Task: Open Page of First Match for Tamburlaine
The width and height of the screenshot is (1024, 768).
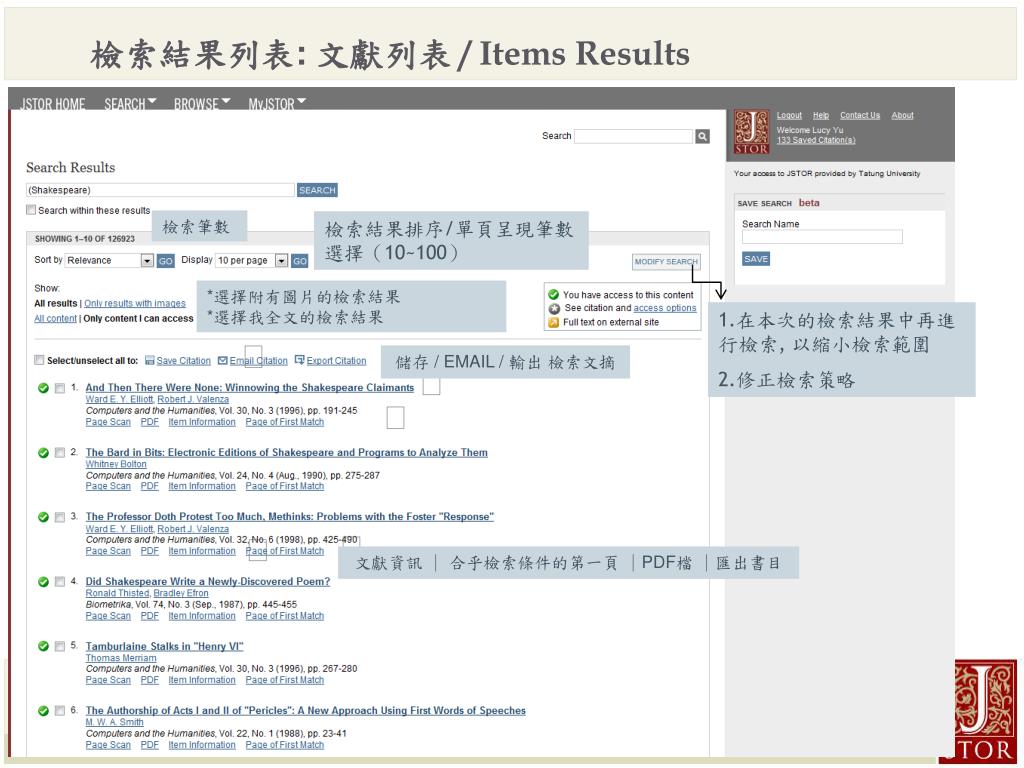Action: 285,680
